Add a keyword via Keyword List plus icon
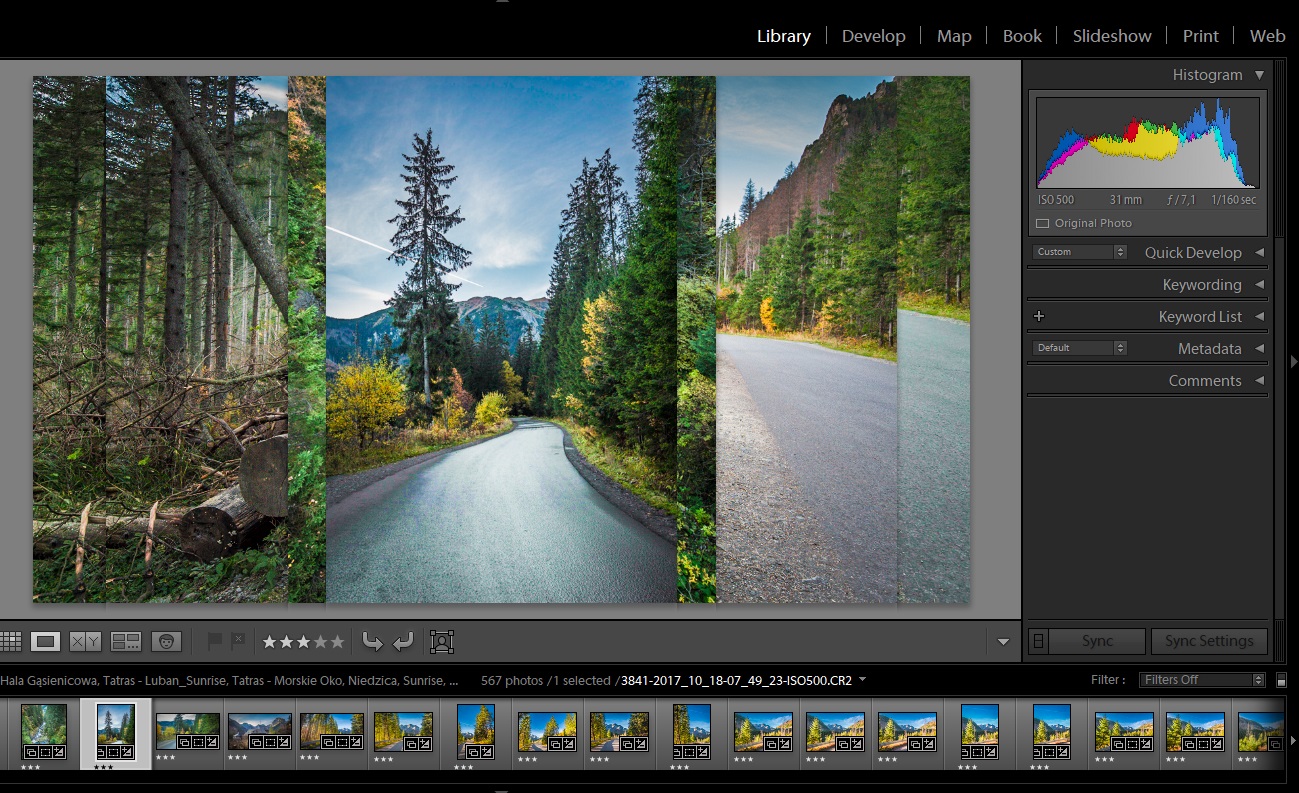1299x793 pixels. (1038, 315)
